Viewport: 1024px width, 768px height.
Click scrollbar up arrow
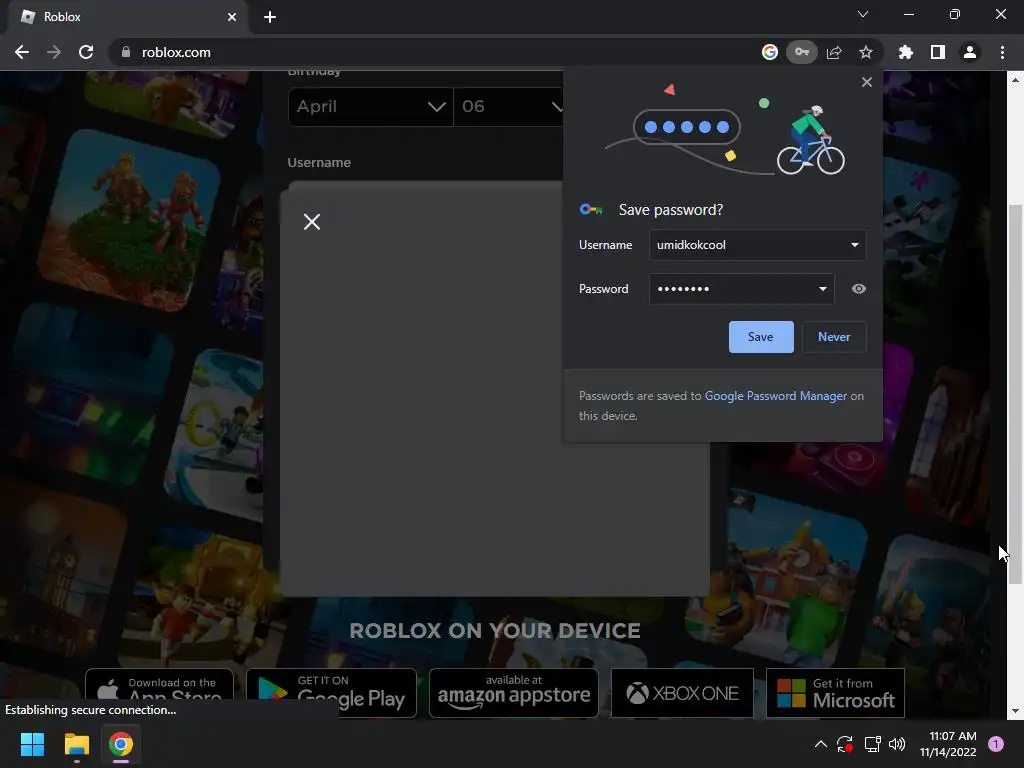pyautogui.click(x=1015, y=80)
